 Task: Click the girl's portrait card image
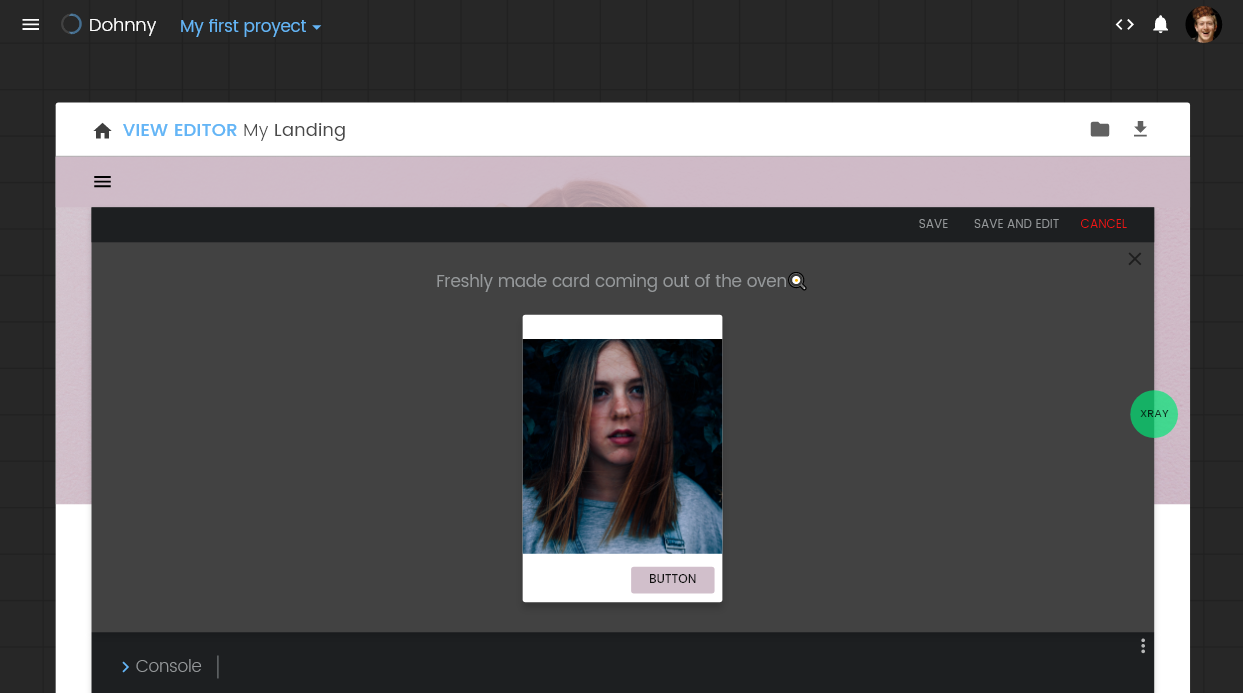(x=622, y=446)
